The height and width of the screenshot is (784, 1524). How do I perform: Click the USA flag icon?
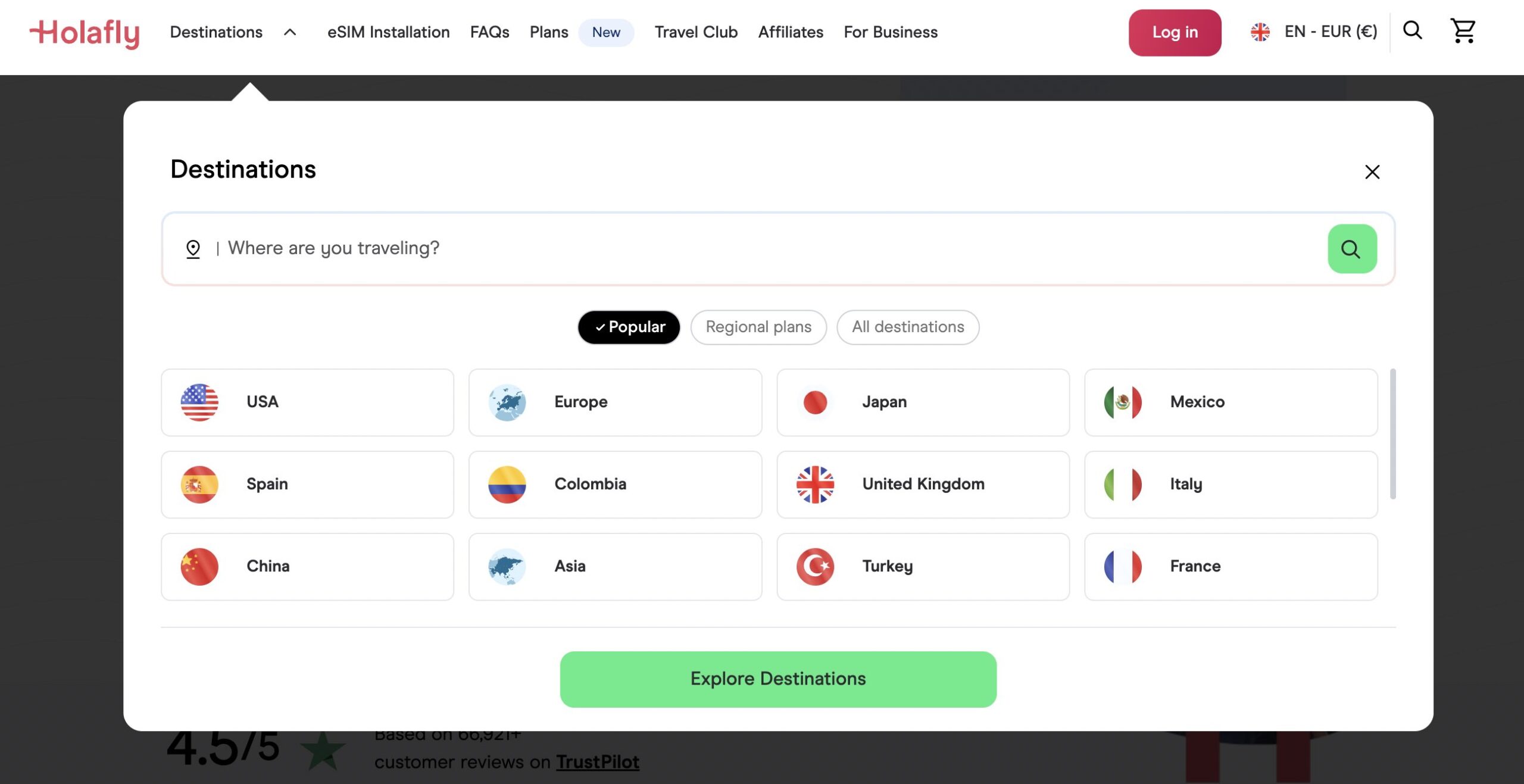click(x=199, y=402)
